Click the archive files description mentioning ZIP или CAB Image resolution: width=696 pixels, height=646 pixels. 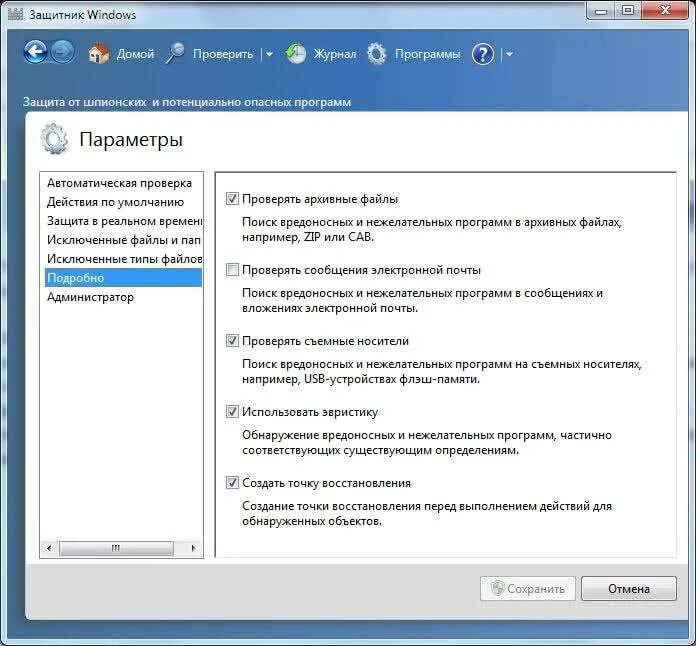click(x=431, y=229)
